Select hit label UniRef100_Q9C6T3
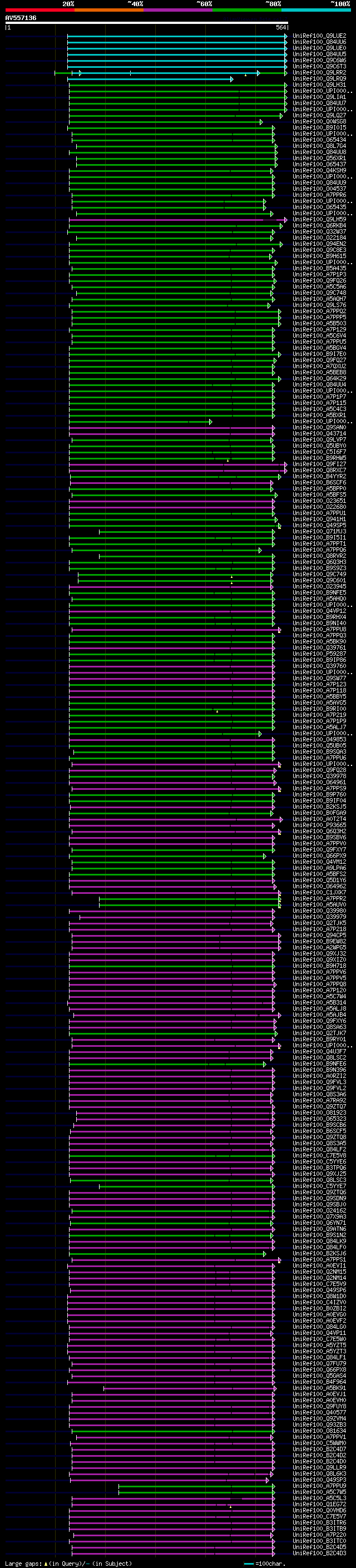 pos(319,66)
